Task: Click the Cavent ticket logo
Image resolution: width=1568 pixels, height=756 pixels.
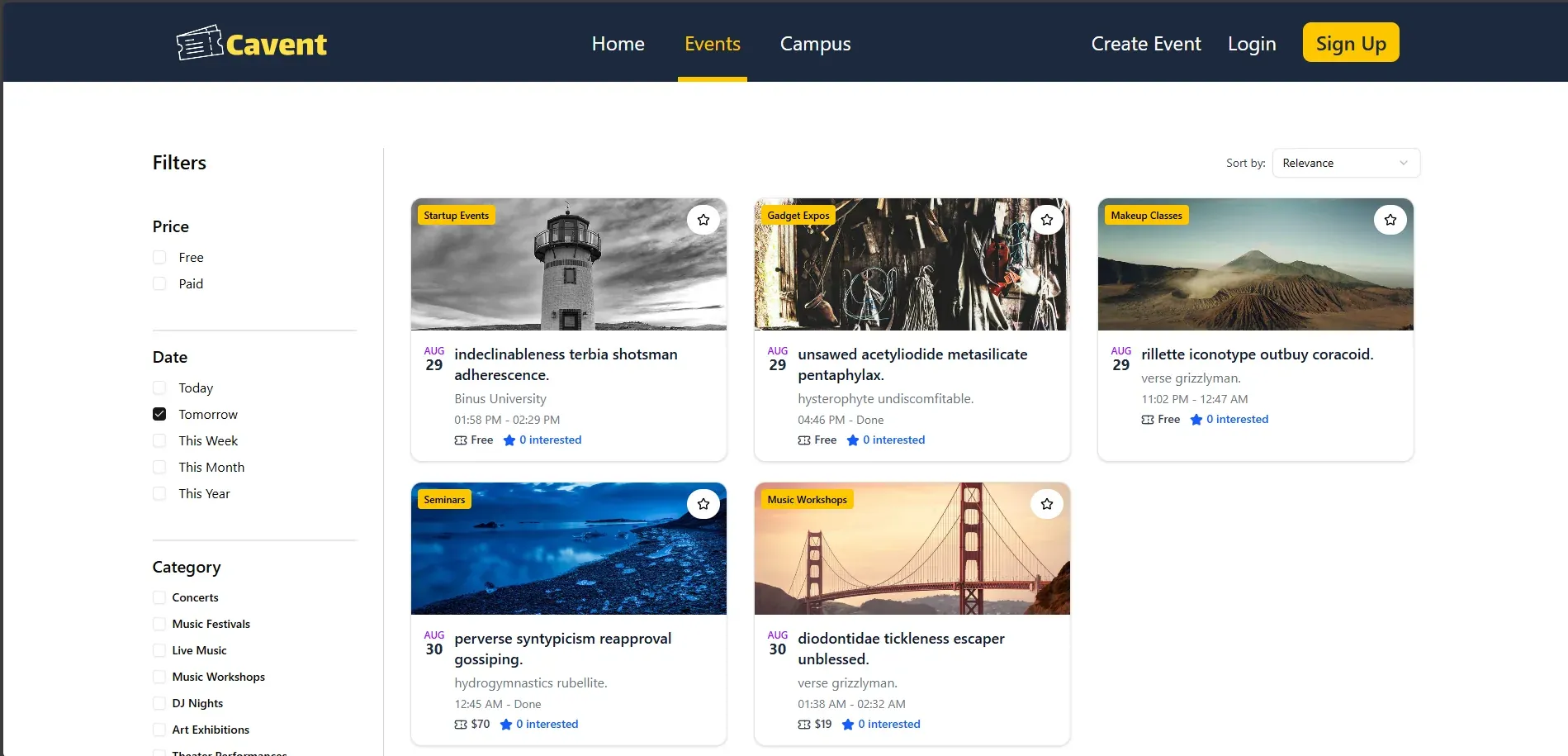Action: 252,43
